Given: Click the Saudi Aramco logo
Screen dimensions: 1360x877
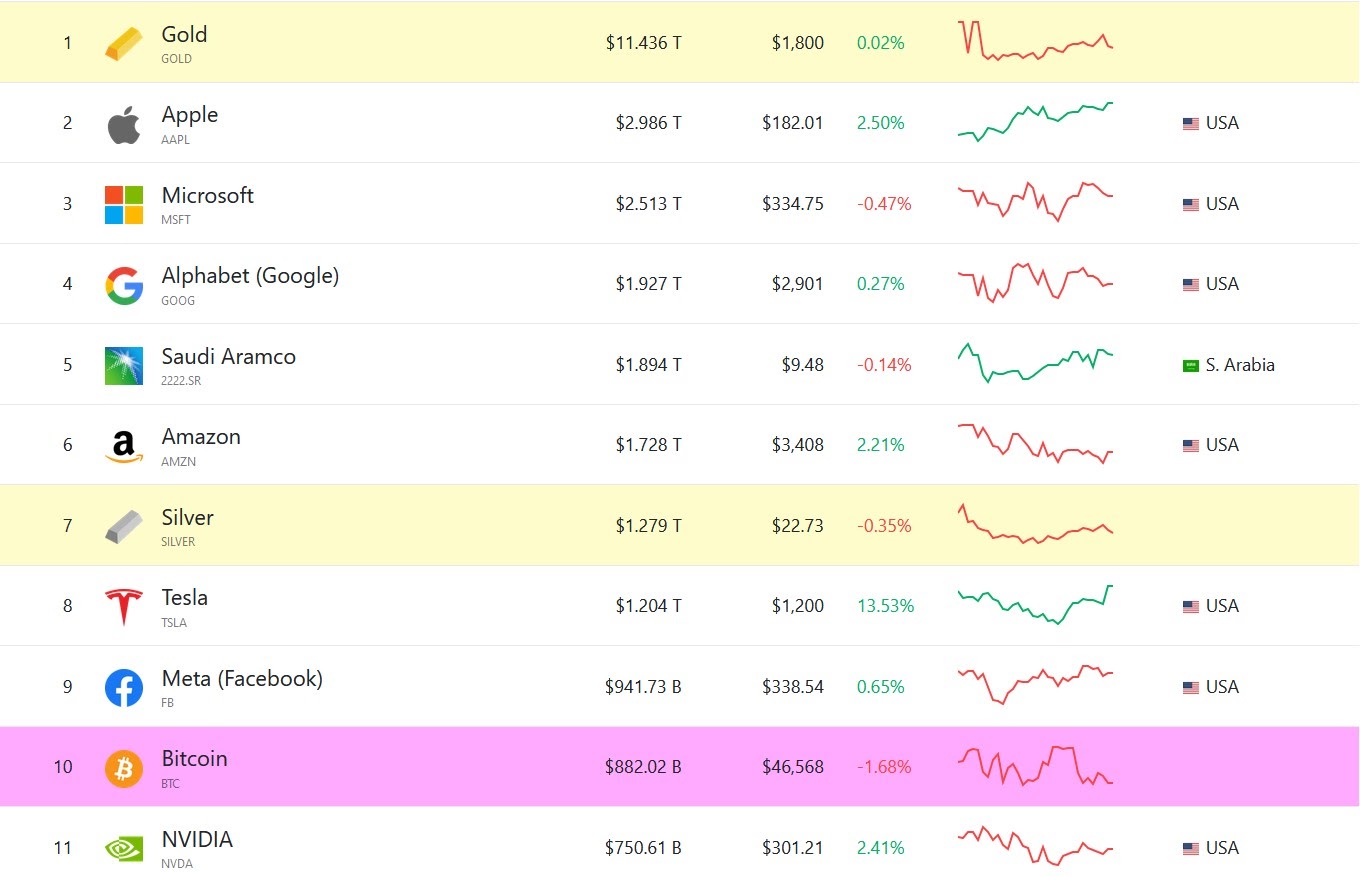Looking at the screenshot, I should coord(124,365).
